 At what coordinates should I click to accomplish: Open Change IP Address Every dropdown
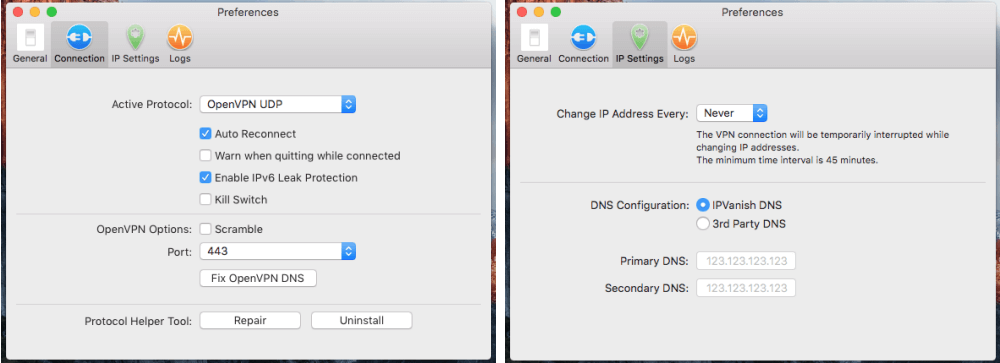[732, 114]
